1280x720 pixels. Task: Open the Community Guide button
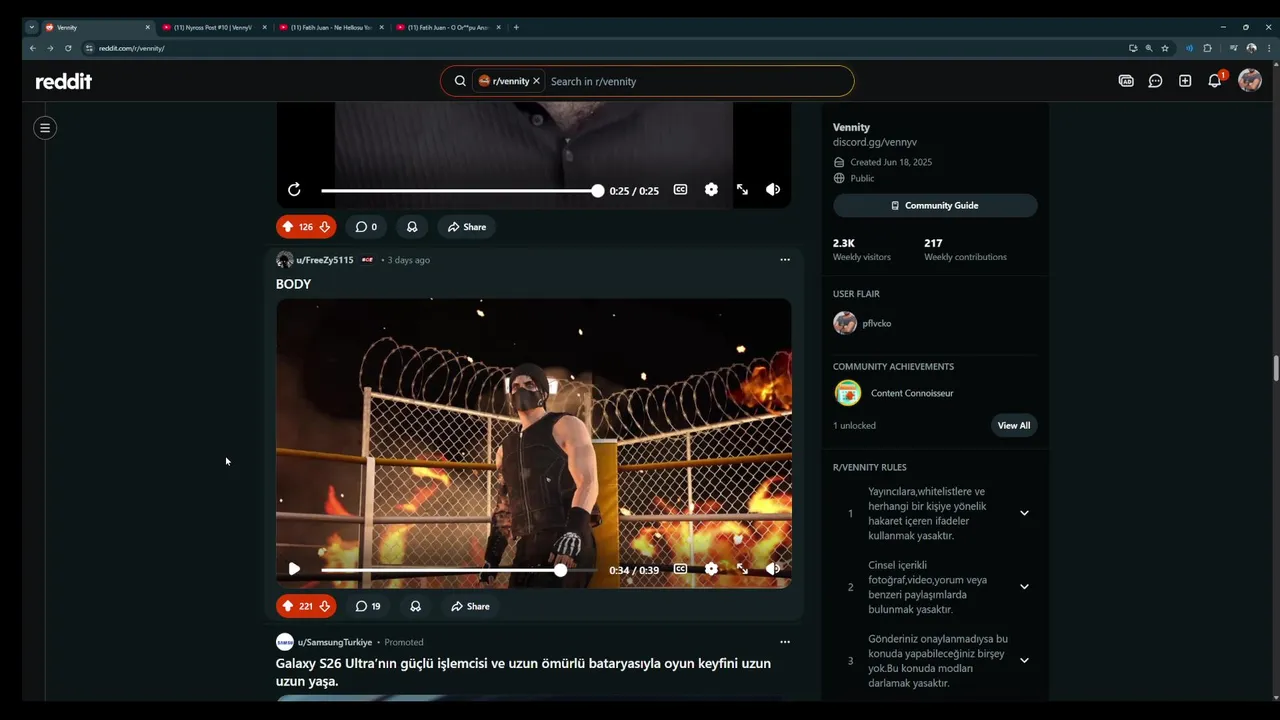(935, 205)
